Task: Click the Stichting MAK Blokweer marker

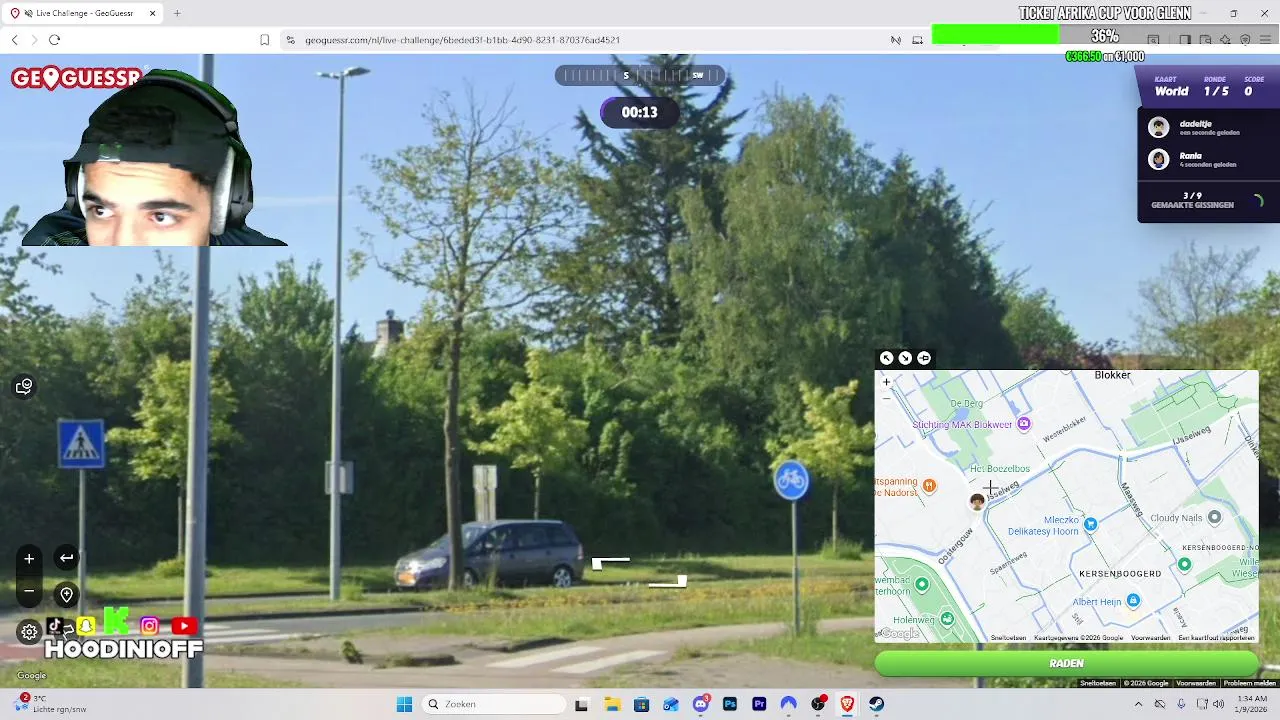Action: pyautogui.click(x=1023, y=424)
